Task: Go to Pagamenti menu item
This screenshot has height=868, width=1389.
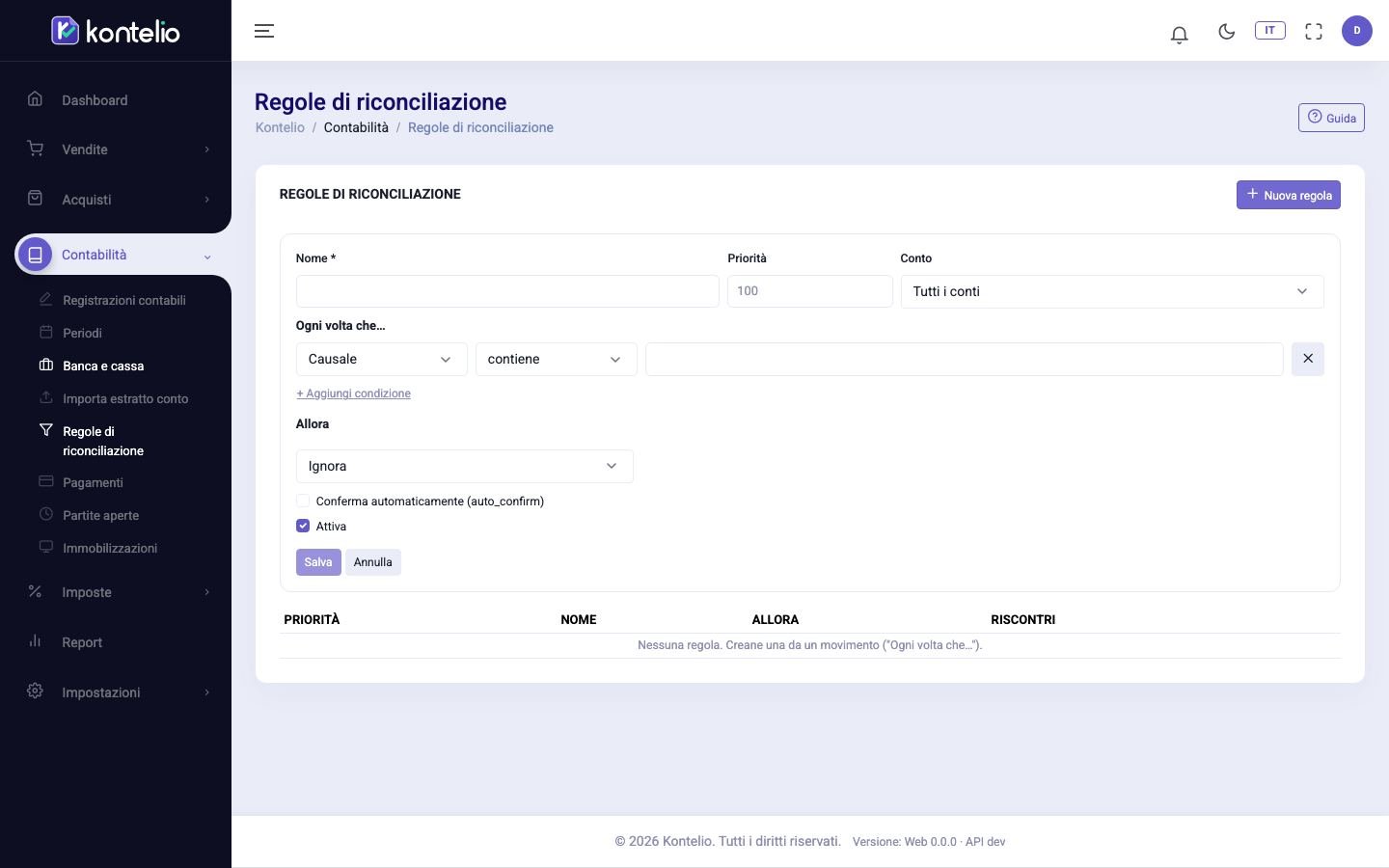Action: point(93,482)
